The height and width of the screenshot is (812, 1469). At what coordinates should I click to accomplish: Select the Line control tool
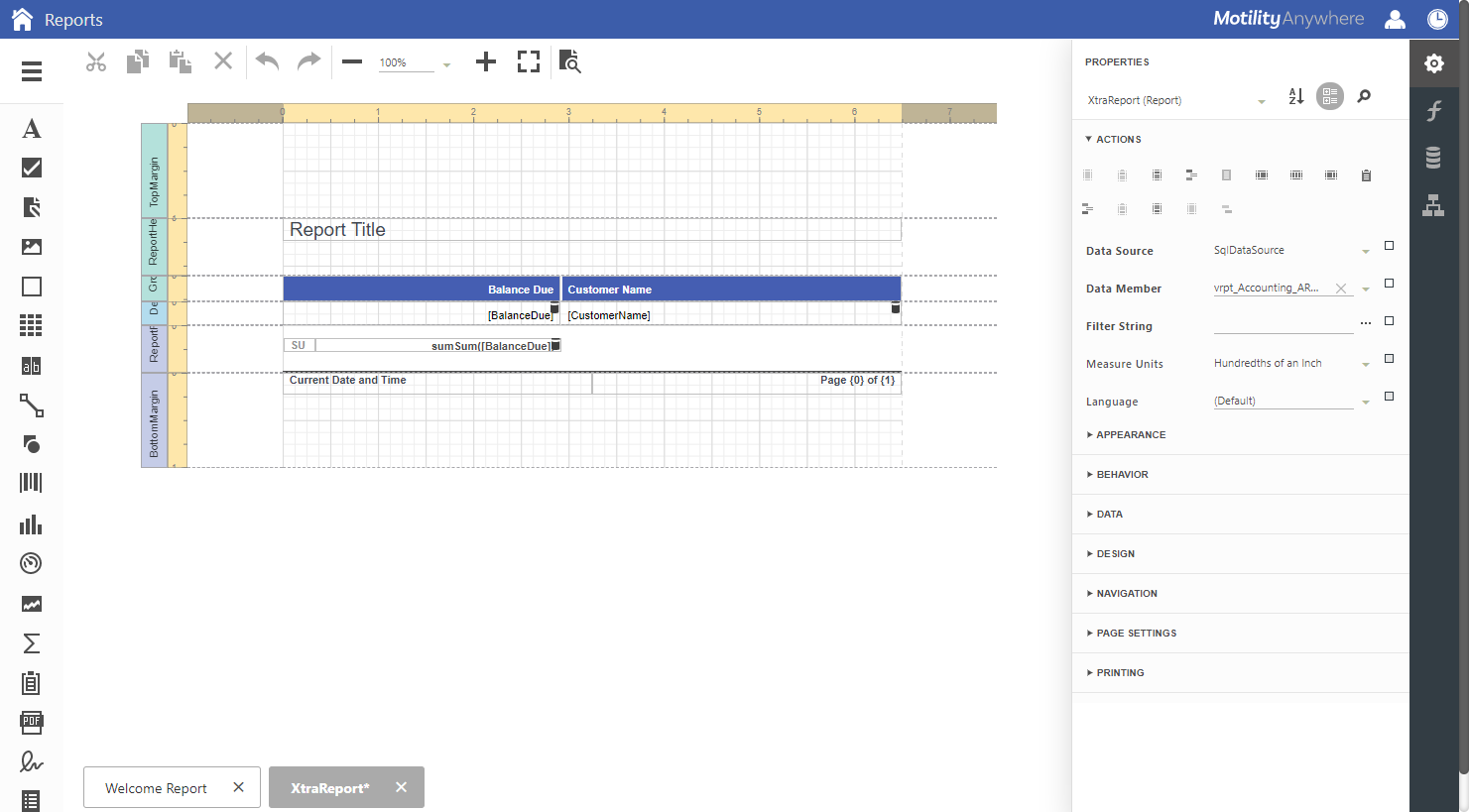pos(32,406)
